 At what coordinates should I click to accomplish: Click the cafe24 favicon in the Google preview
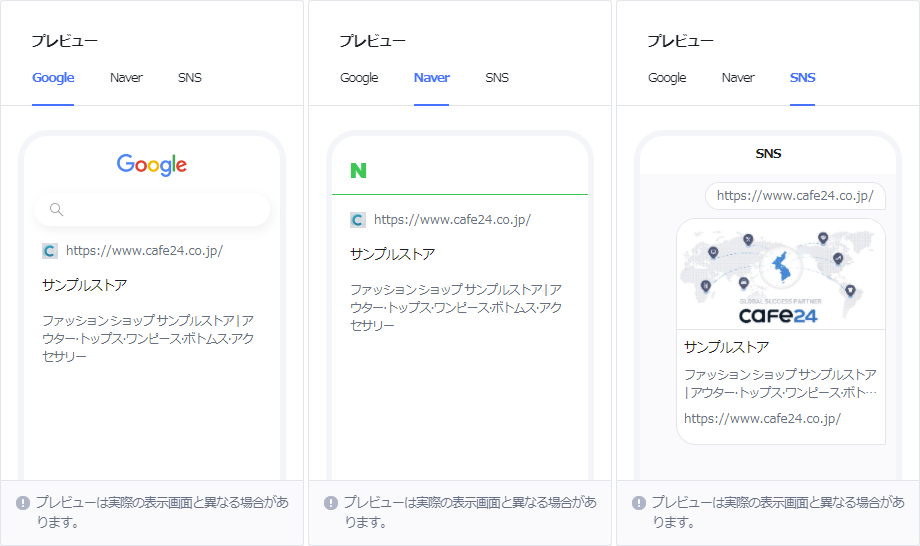click(x=49, y=251)
